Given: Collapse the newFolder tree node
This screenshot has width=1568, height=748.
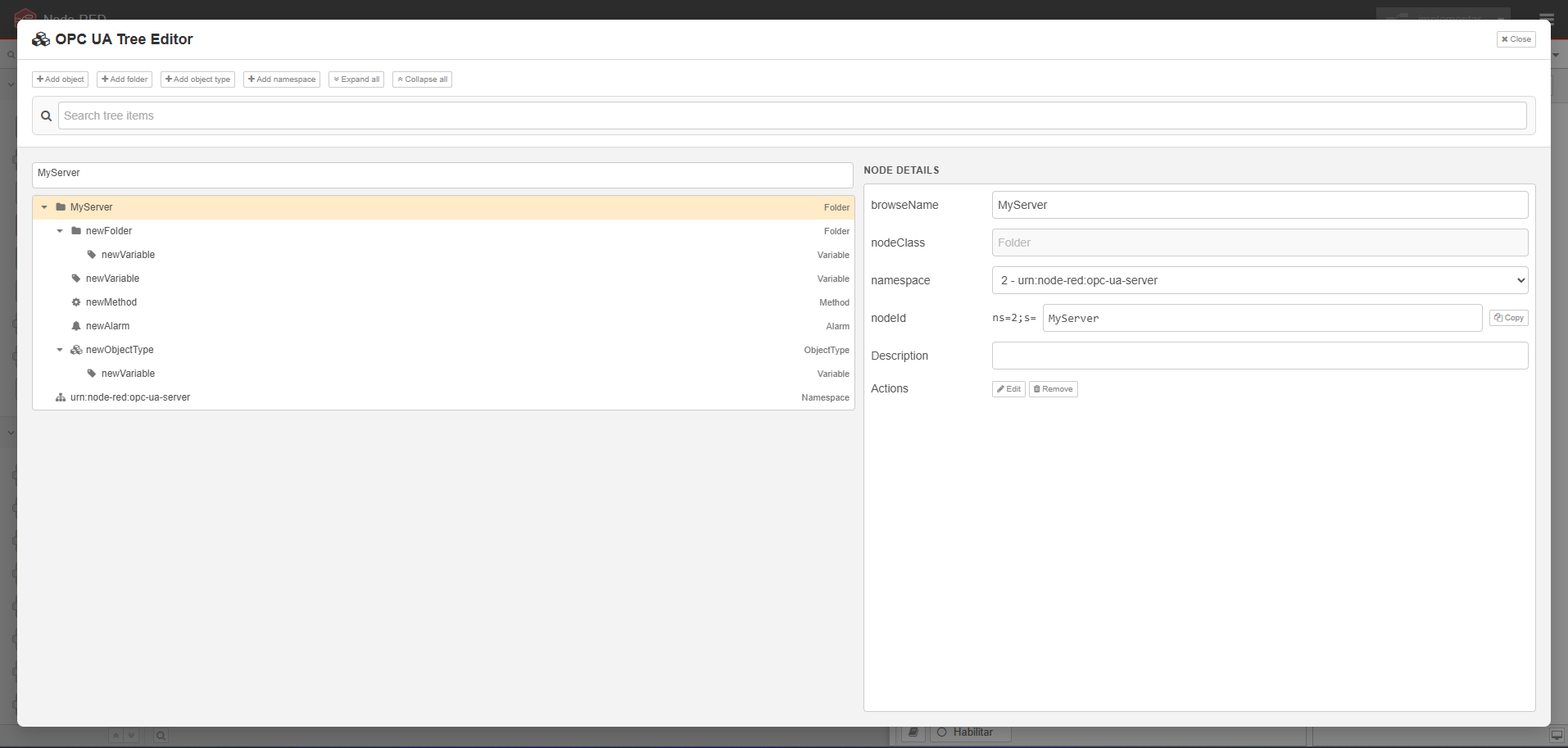Looking at the screenshot, I should (60, 231).
